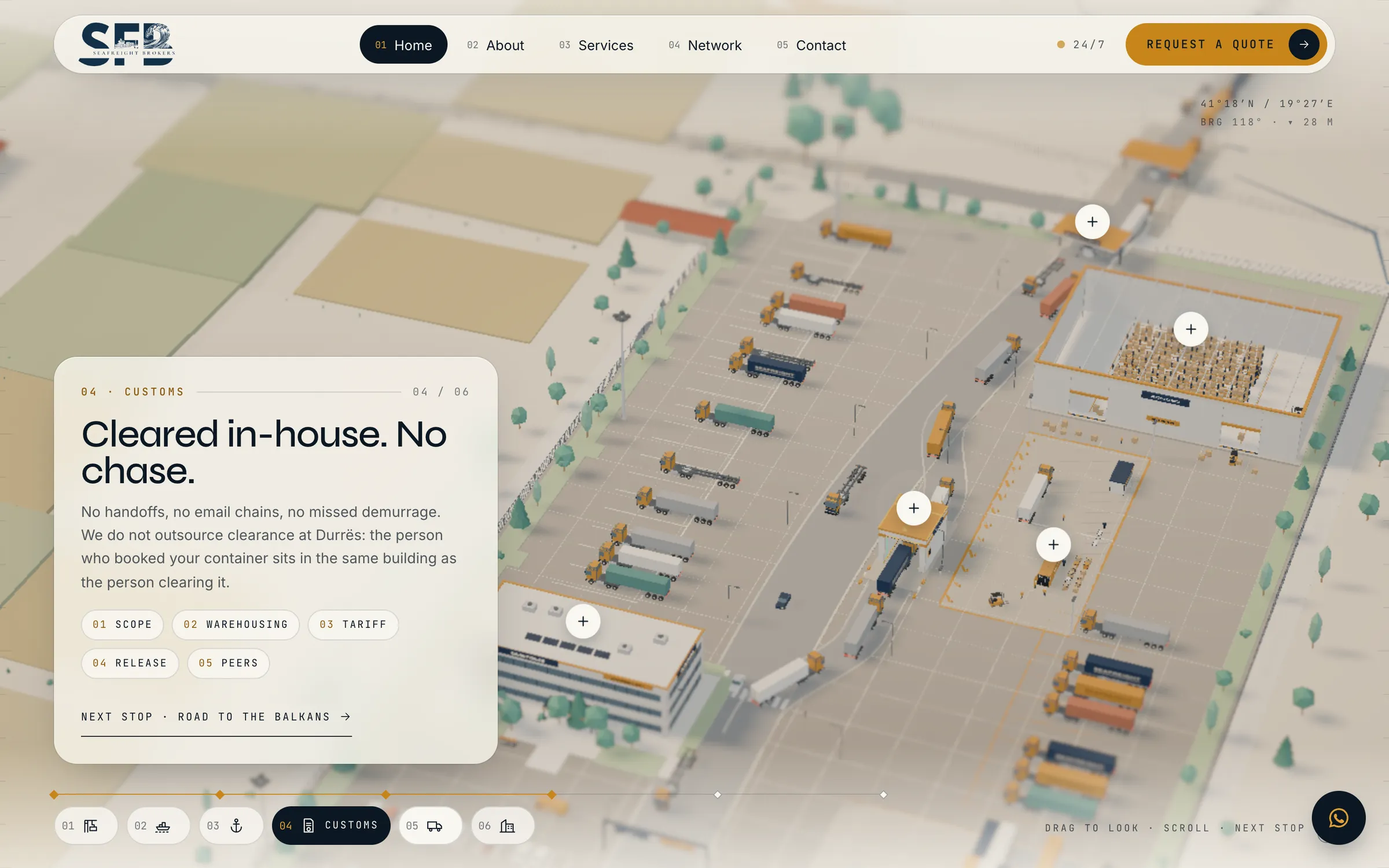Select the 01 Scope chip
The height and width of the screenshot is (868, 1389).
pos(122,625)
